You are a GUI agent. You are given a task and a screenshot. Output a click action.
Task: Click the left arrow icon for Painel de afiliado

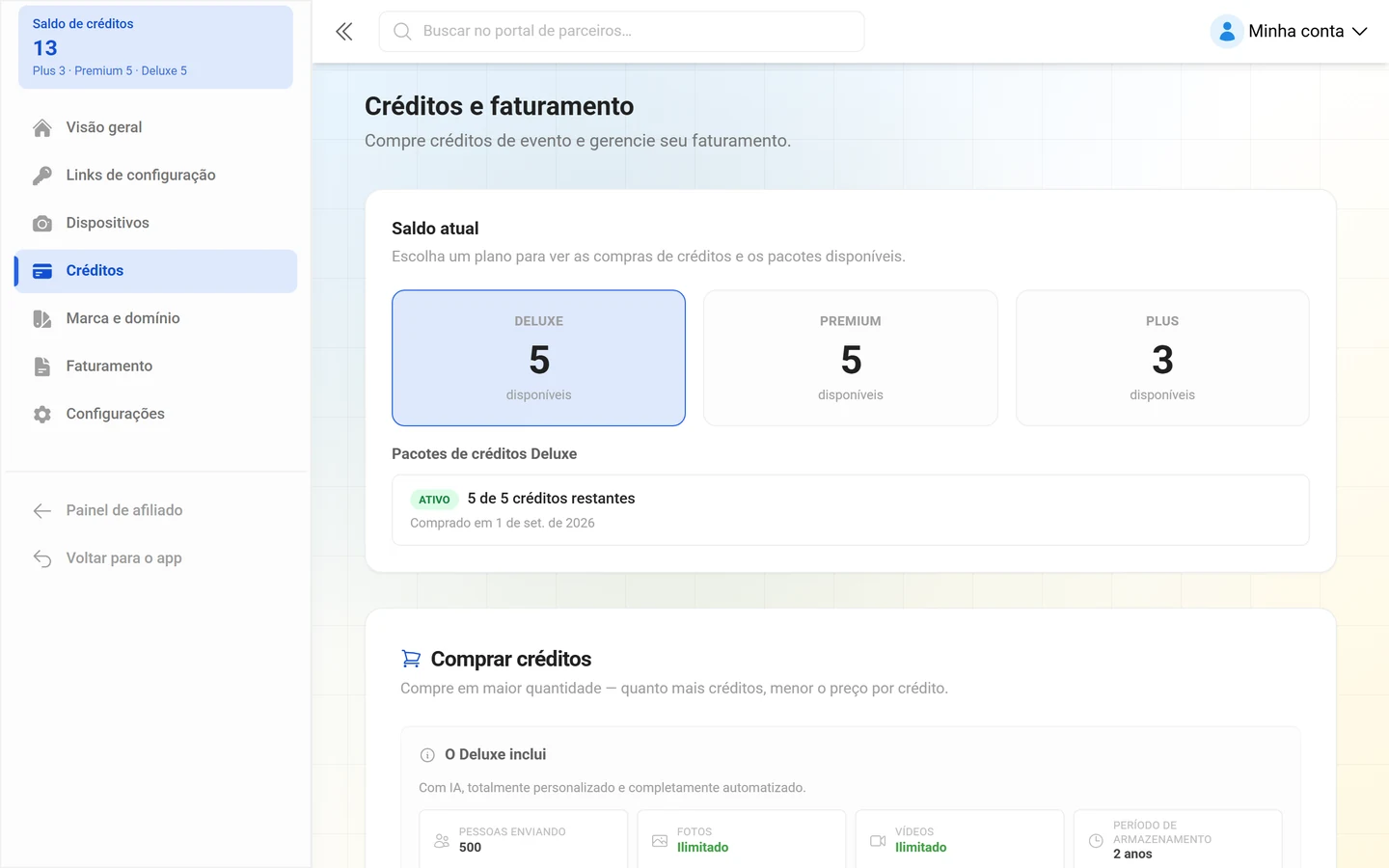click(42, 510)
